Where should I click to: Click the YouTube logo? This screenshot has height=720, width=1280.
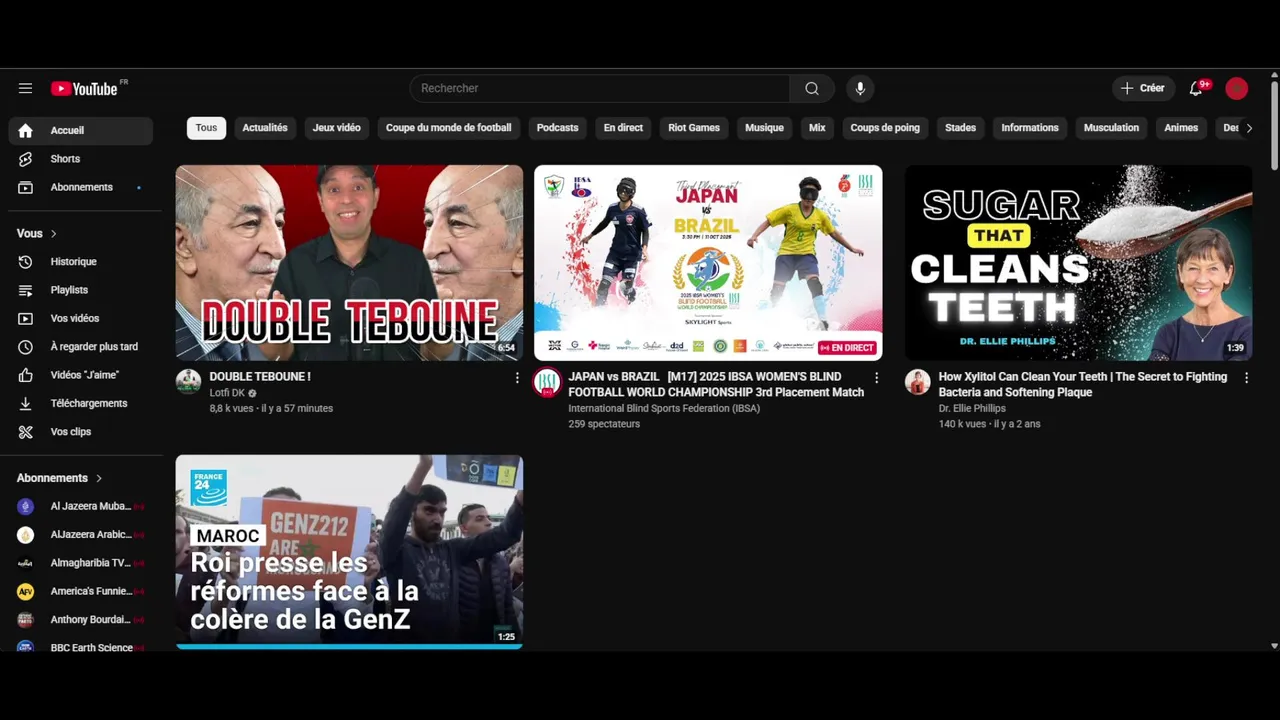pos(84,88)
